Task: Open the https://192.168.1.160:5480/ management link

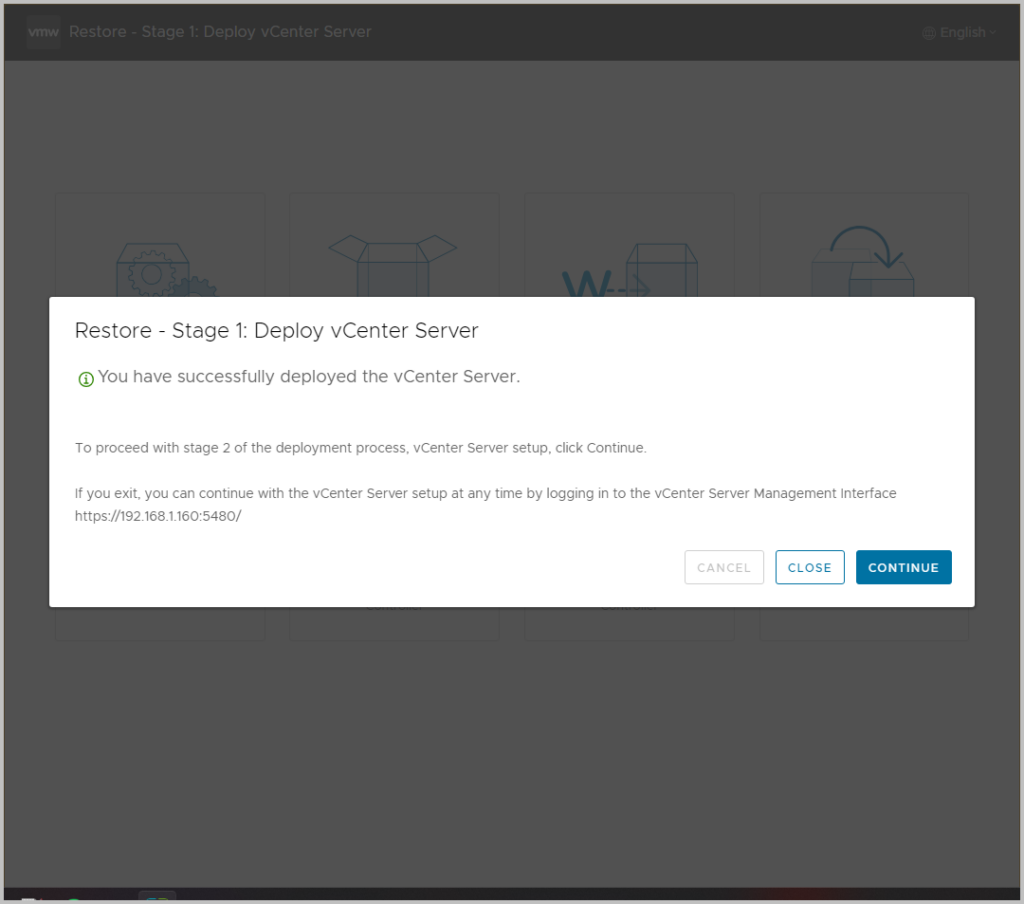Action: click(157, 515)
